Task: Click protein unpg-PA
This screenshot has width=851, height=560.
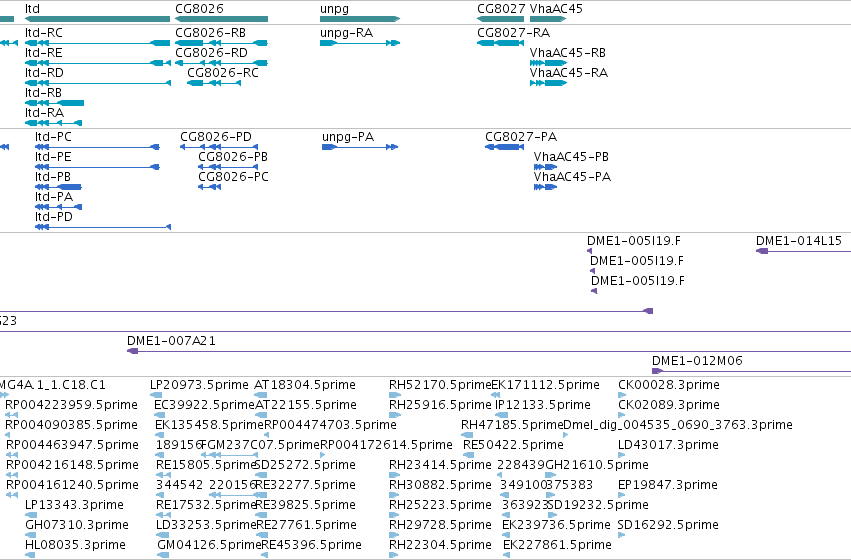Action: (x=348, y=137)
